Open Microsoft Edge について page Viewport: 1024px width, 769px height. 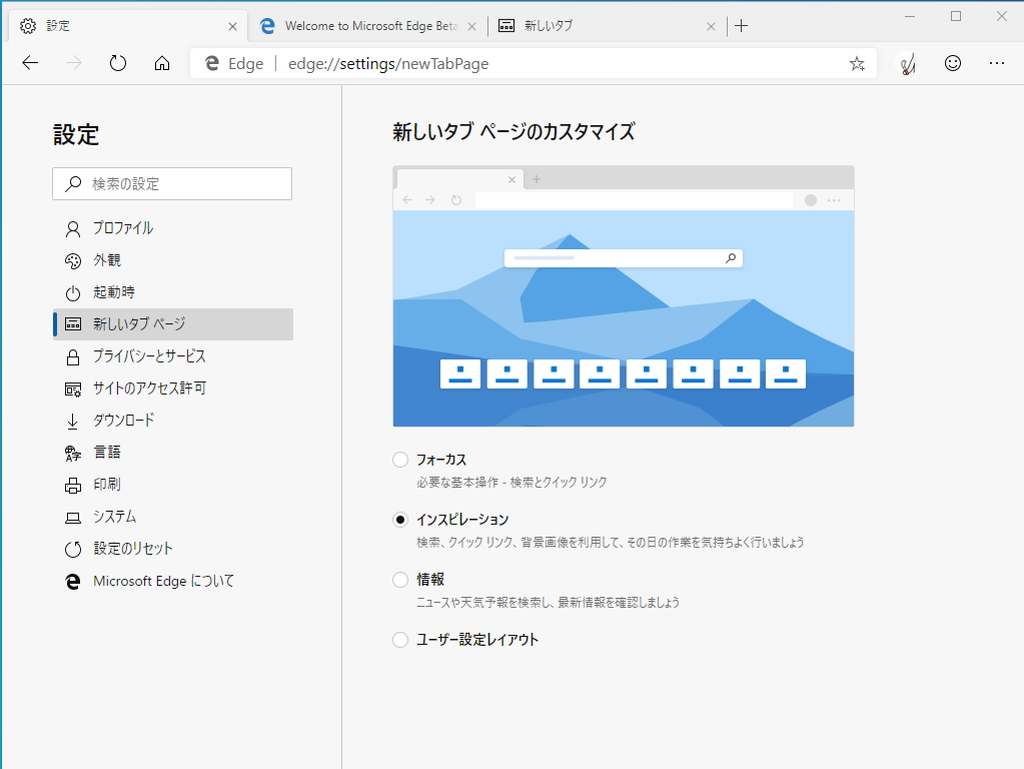tap(172, 581)
